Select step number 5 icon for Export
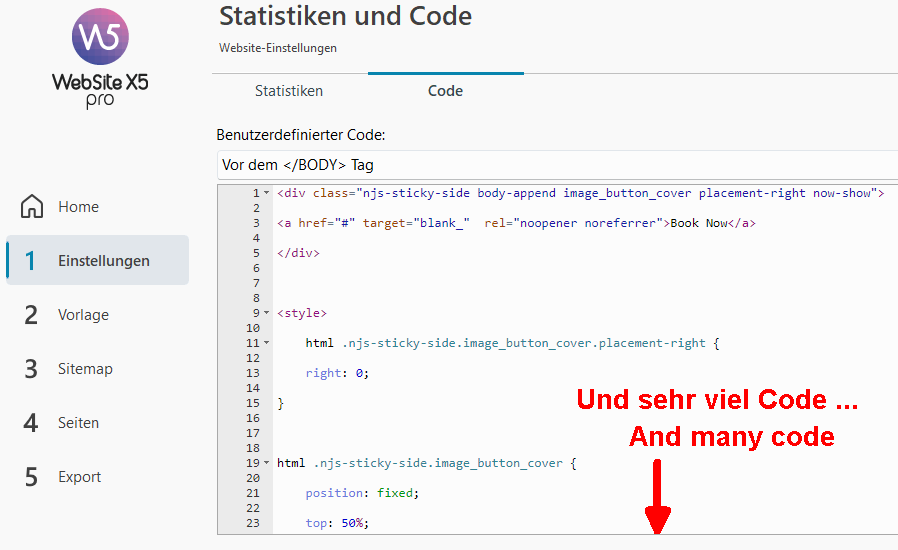The height and width of the screenshot is (550, 898). pos(31,477)
